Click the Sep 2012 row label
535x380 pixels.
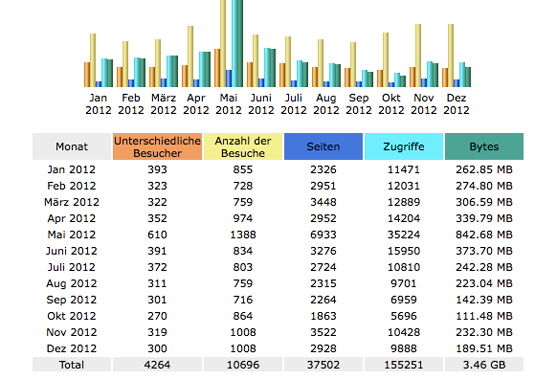72,300
